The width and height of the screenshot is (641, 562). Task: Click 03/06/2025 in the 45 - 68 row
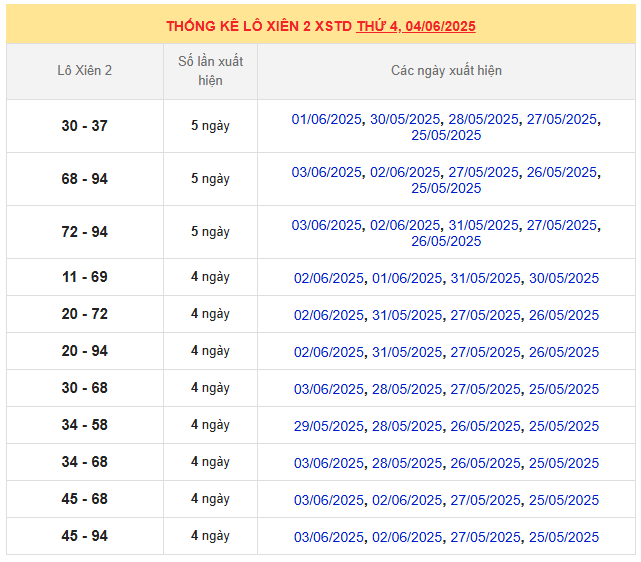(329, 500)
